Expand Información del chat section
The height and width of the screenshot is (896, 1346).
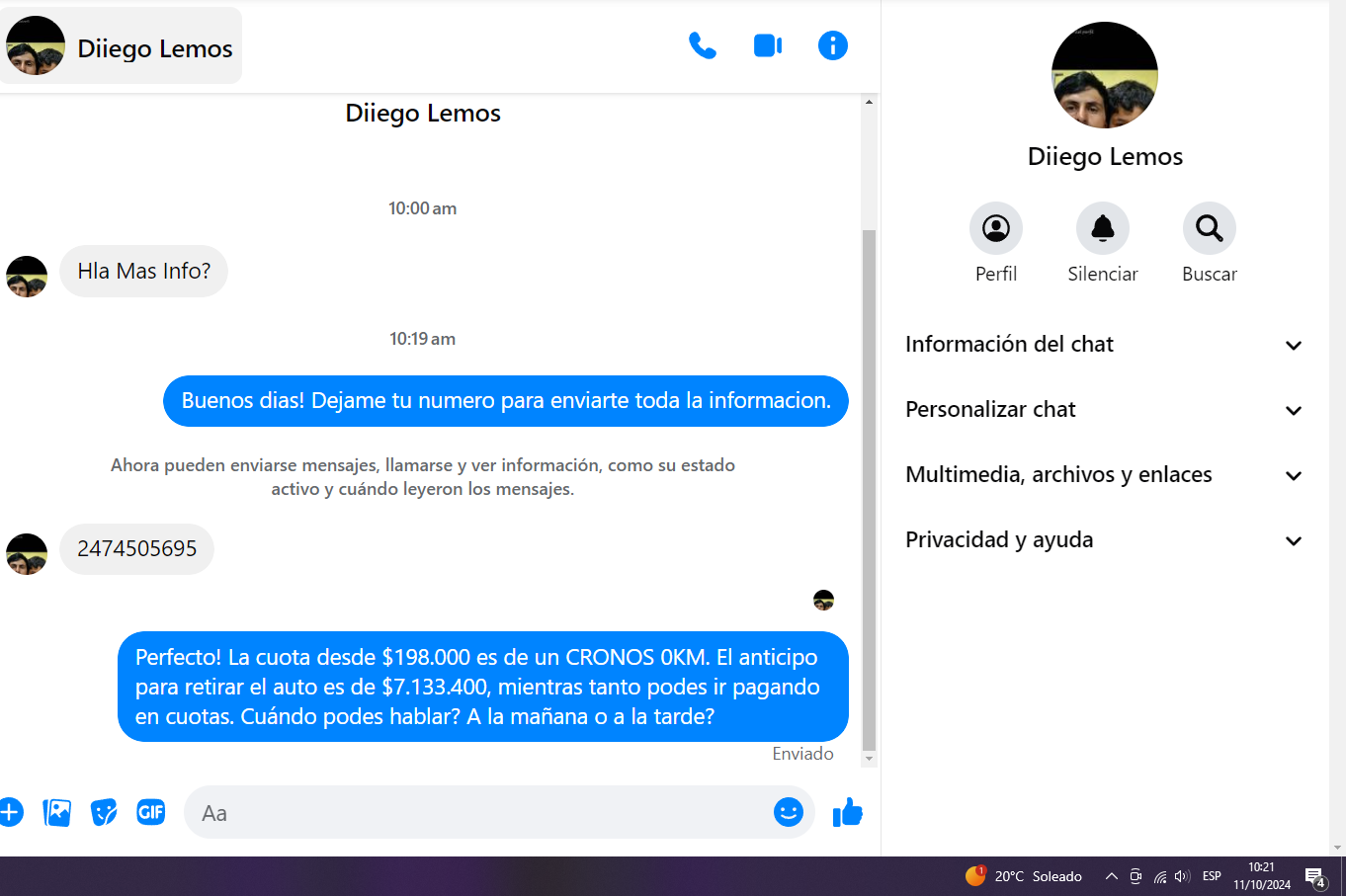(x=1105, y=344)
